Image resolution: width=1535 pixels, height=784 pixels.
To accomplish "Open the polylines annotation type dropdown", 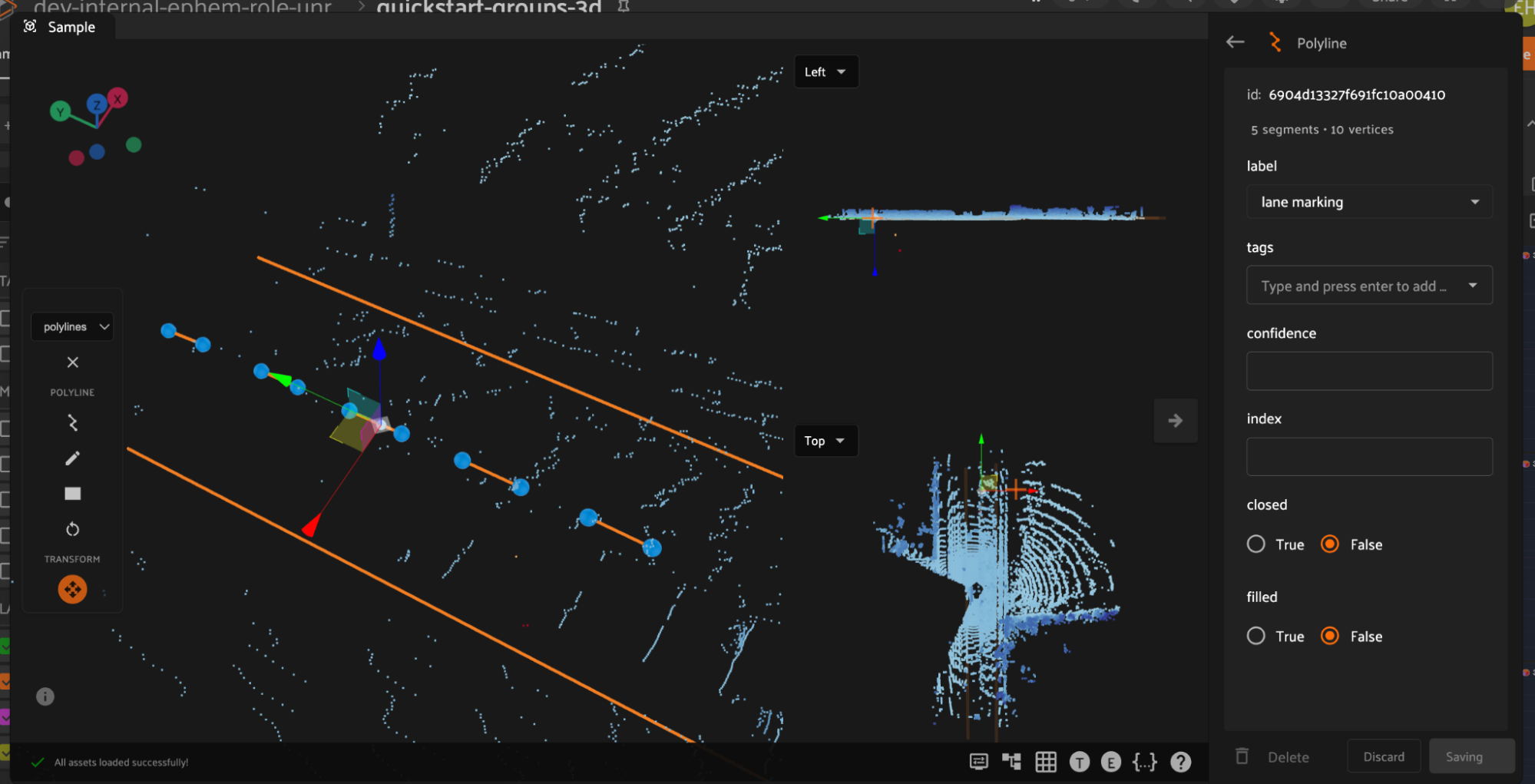I will pyautogui.click(x=73, y=327).
